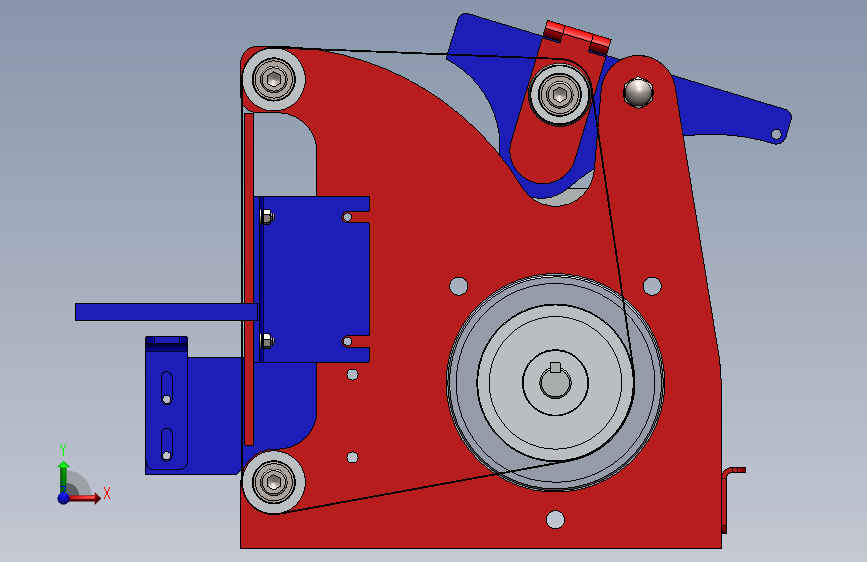Click the blue Z axis ball of the triad
The height and width of the screenshot is (562, 867).
coord(64,498)
